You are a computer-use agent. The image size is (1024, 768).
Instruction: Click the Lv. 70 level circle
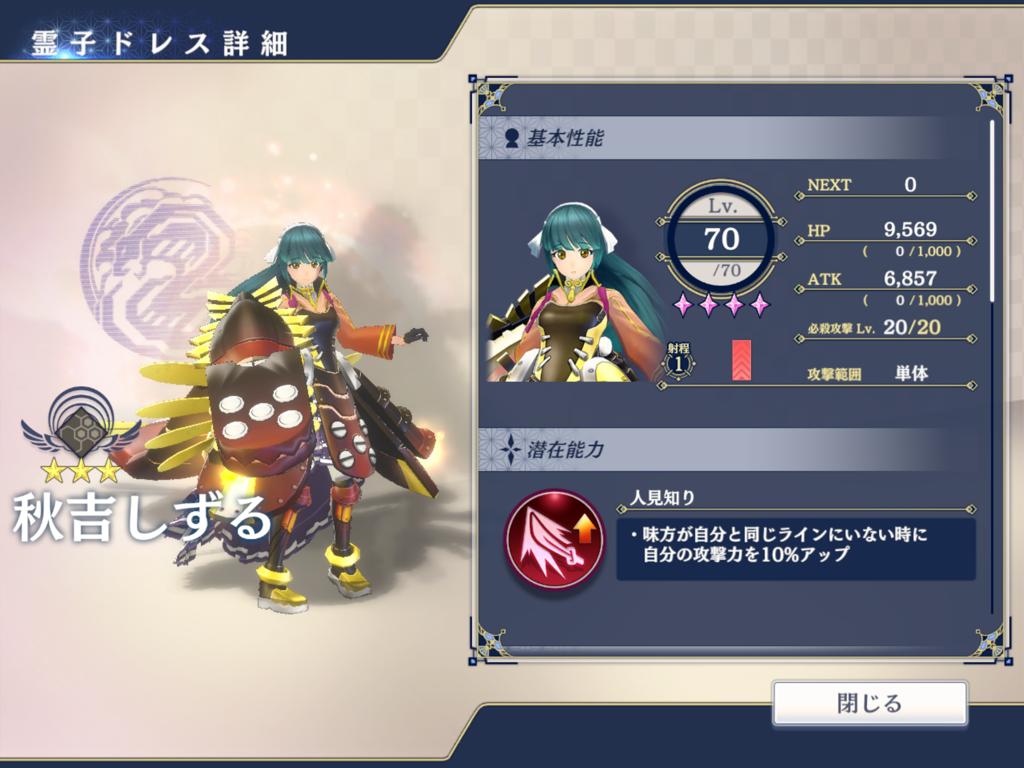[x=722, y=238]
